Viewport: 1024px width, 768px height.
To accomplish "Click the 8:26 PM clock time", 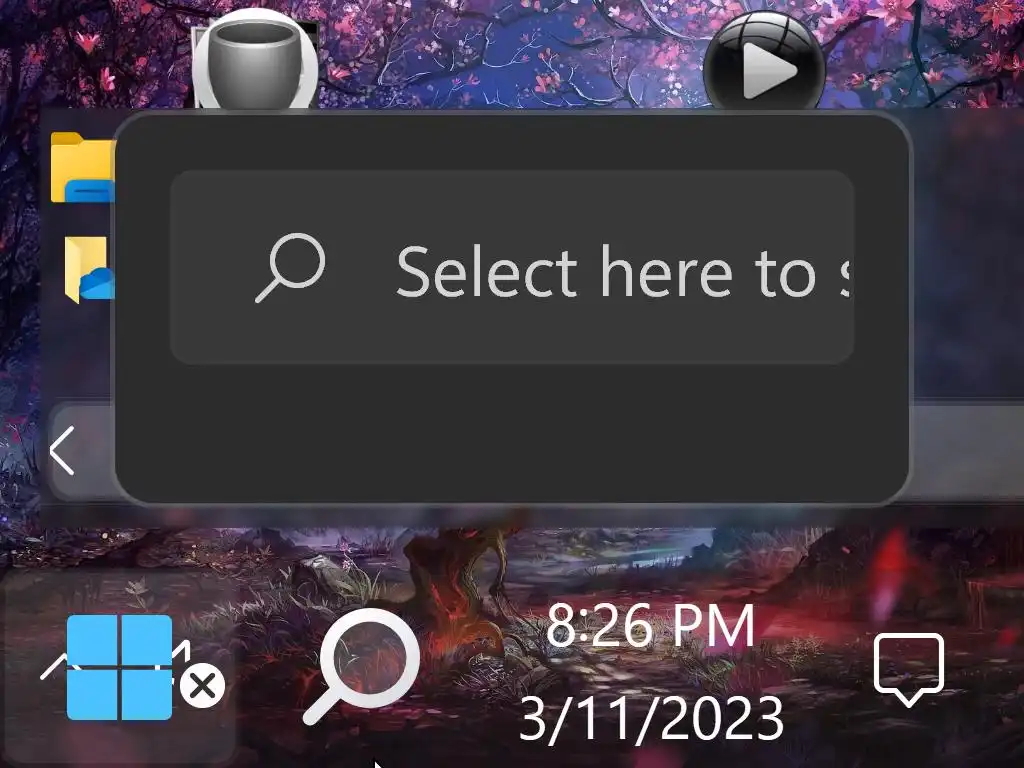I will (650, 626).
